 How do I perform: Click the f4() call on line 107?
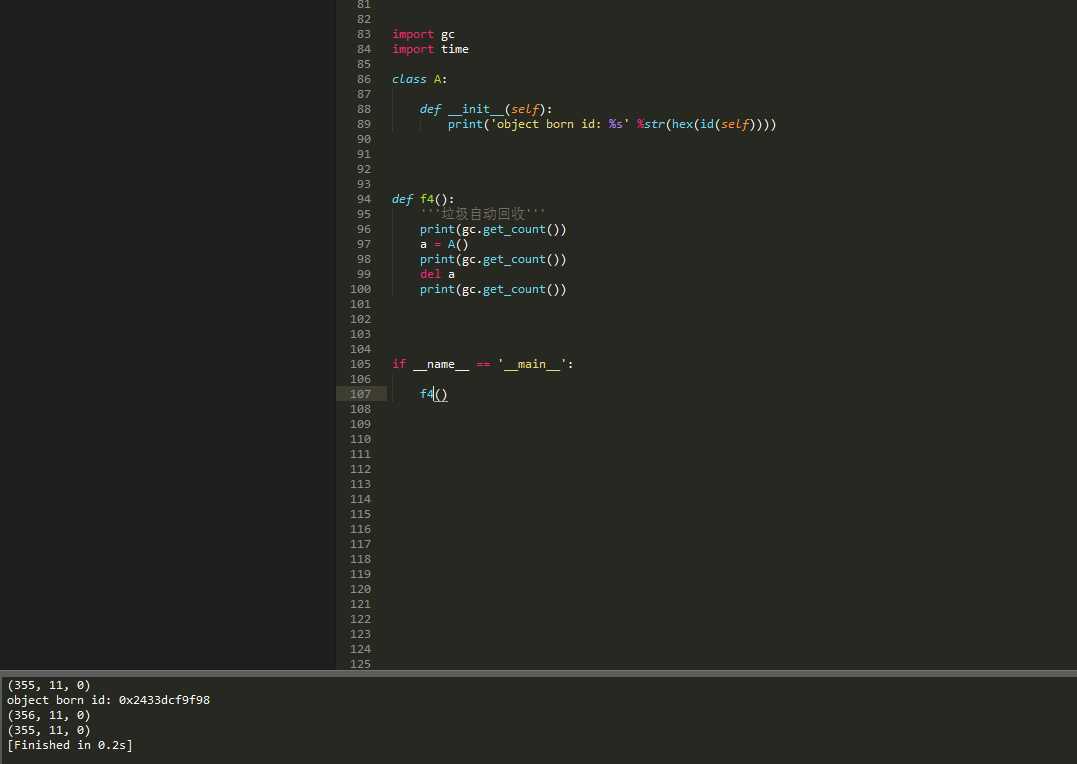click(x=433, y=394)
